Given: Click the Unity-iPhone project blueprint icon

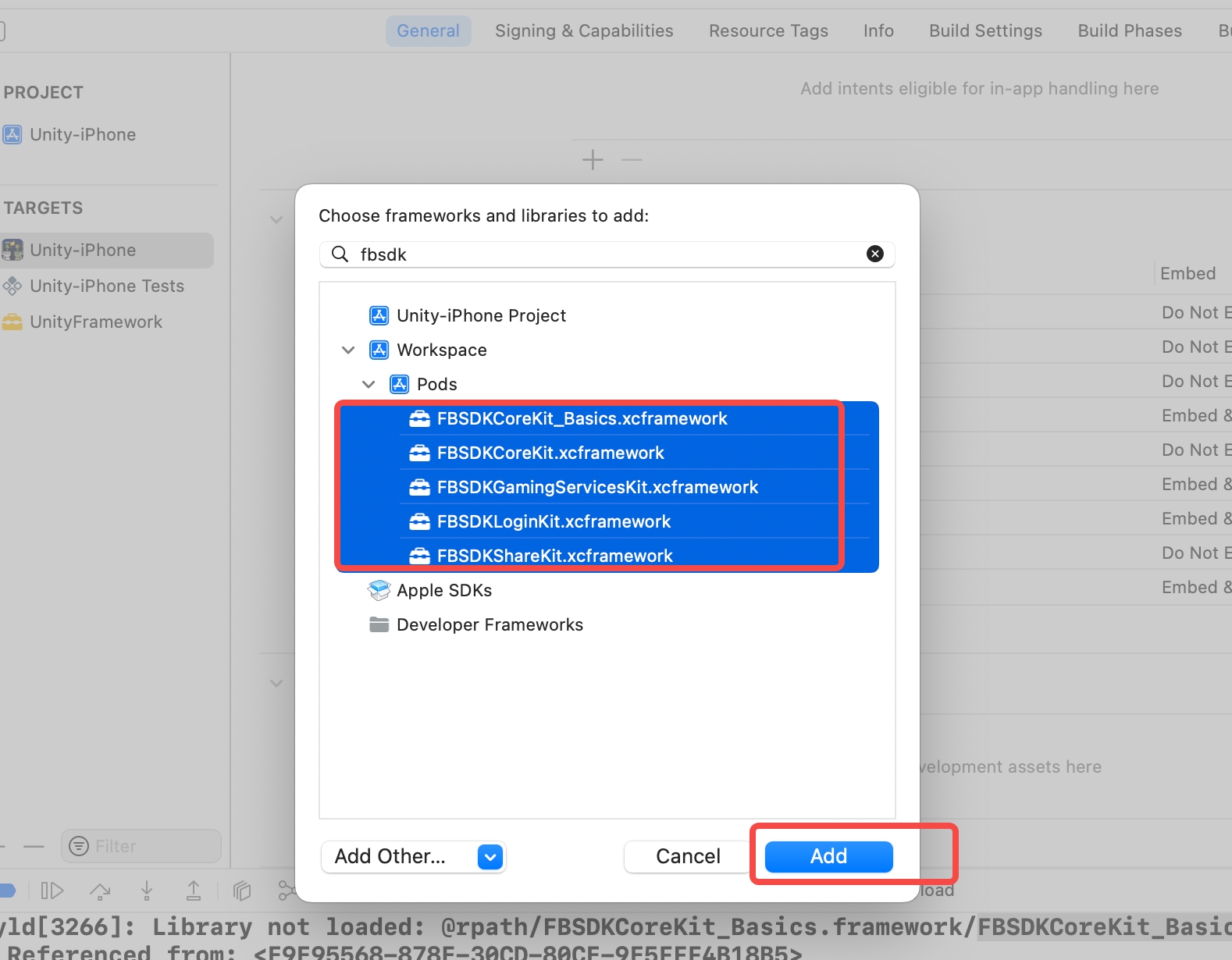Looking at the screenshot, I should click(x=12, y=134).
